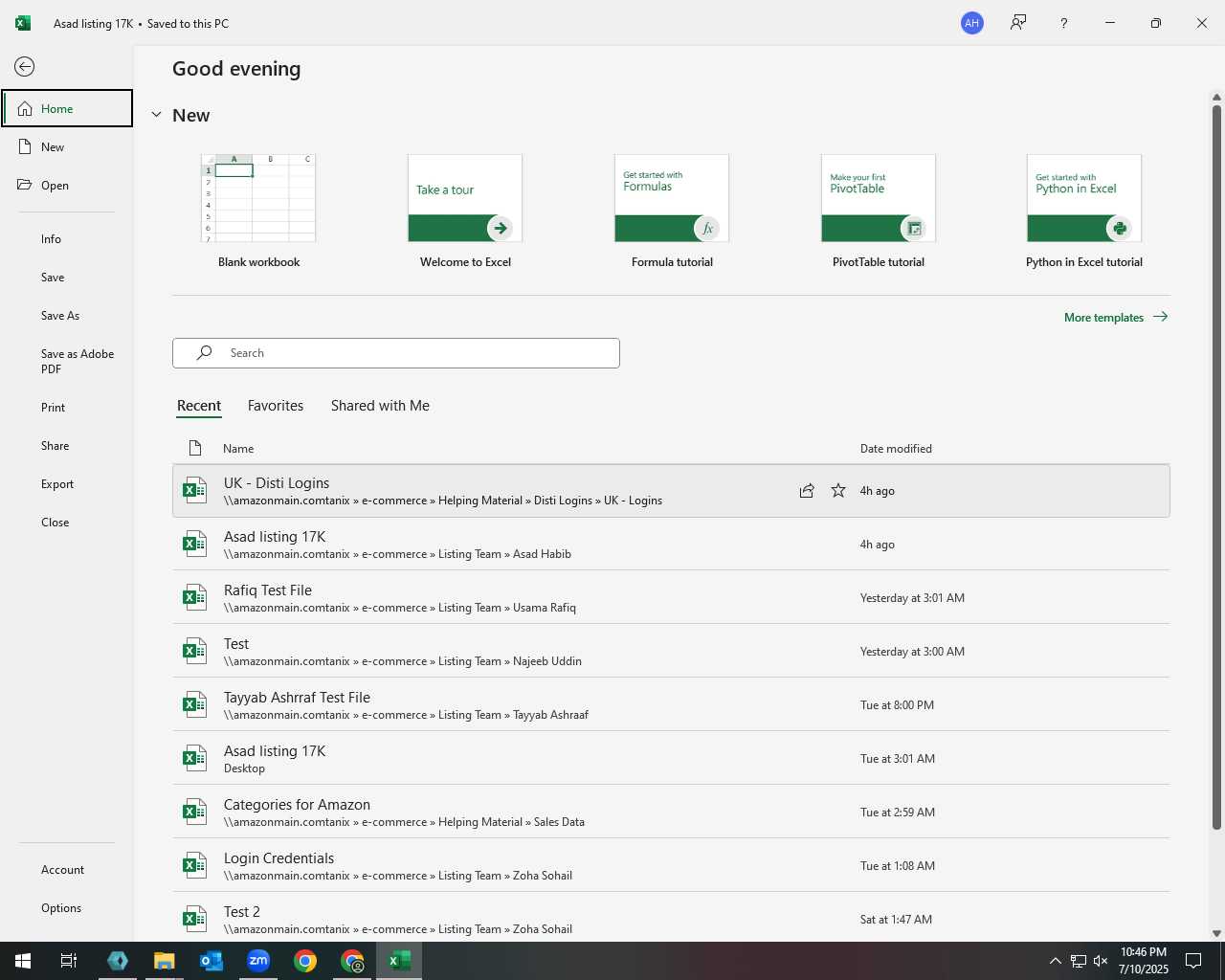Viewport: 1225px width, 980px height.
Task: Switch to the Shared with Me tab
Action: (x=380, y=406)
